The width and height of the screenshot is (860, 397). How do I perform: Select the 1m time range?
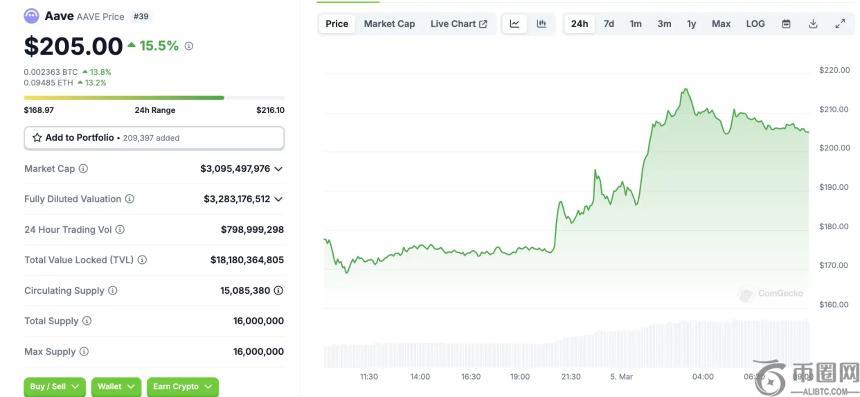636,24
